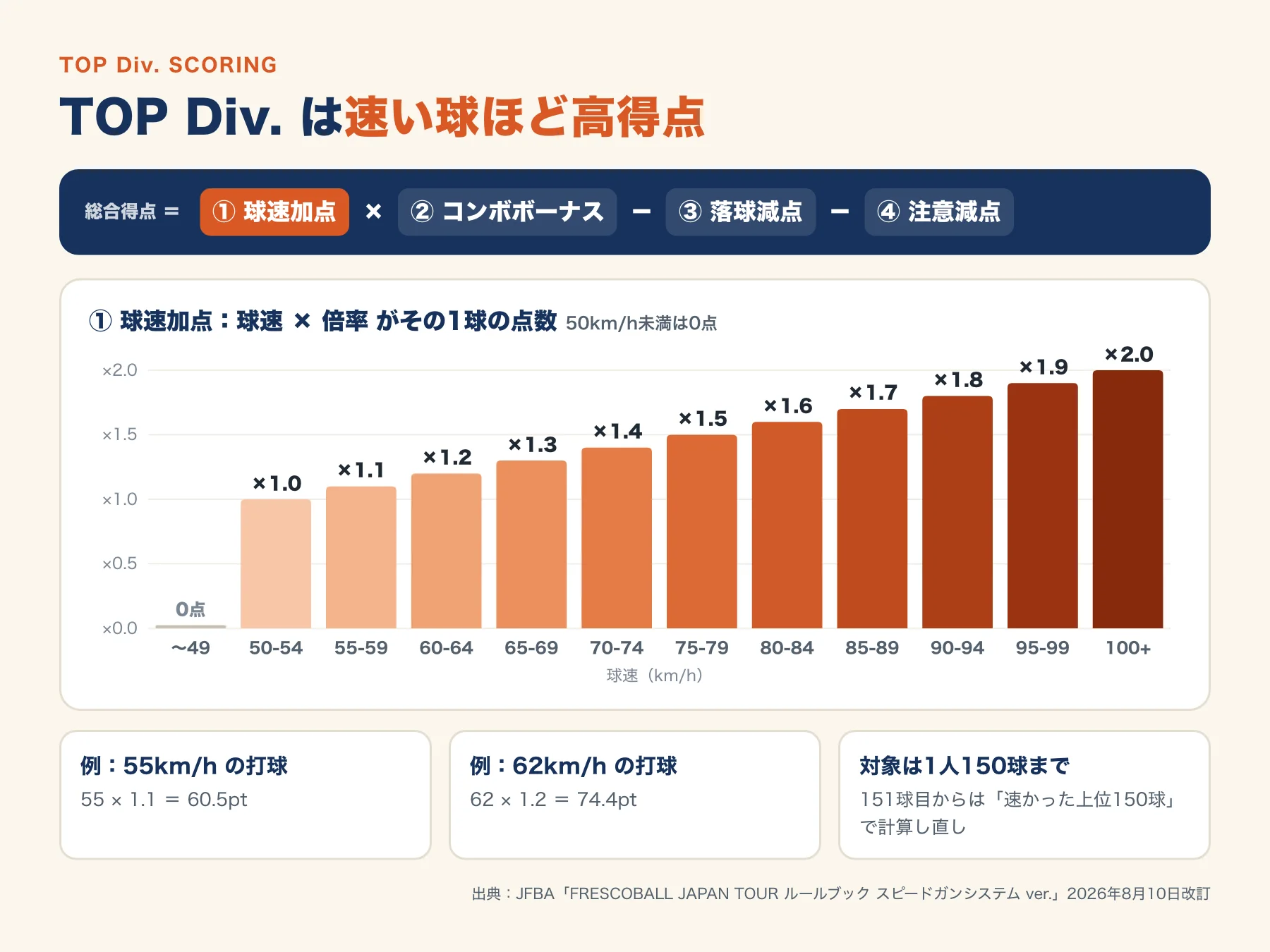Click the 例：62km/h の打球 card heading
Image resolution: width=1270 pixels, height=952 pixels.
click(574, 766)
